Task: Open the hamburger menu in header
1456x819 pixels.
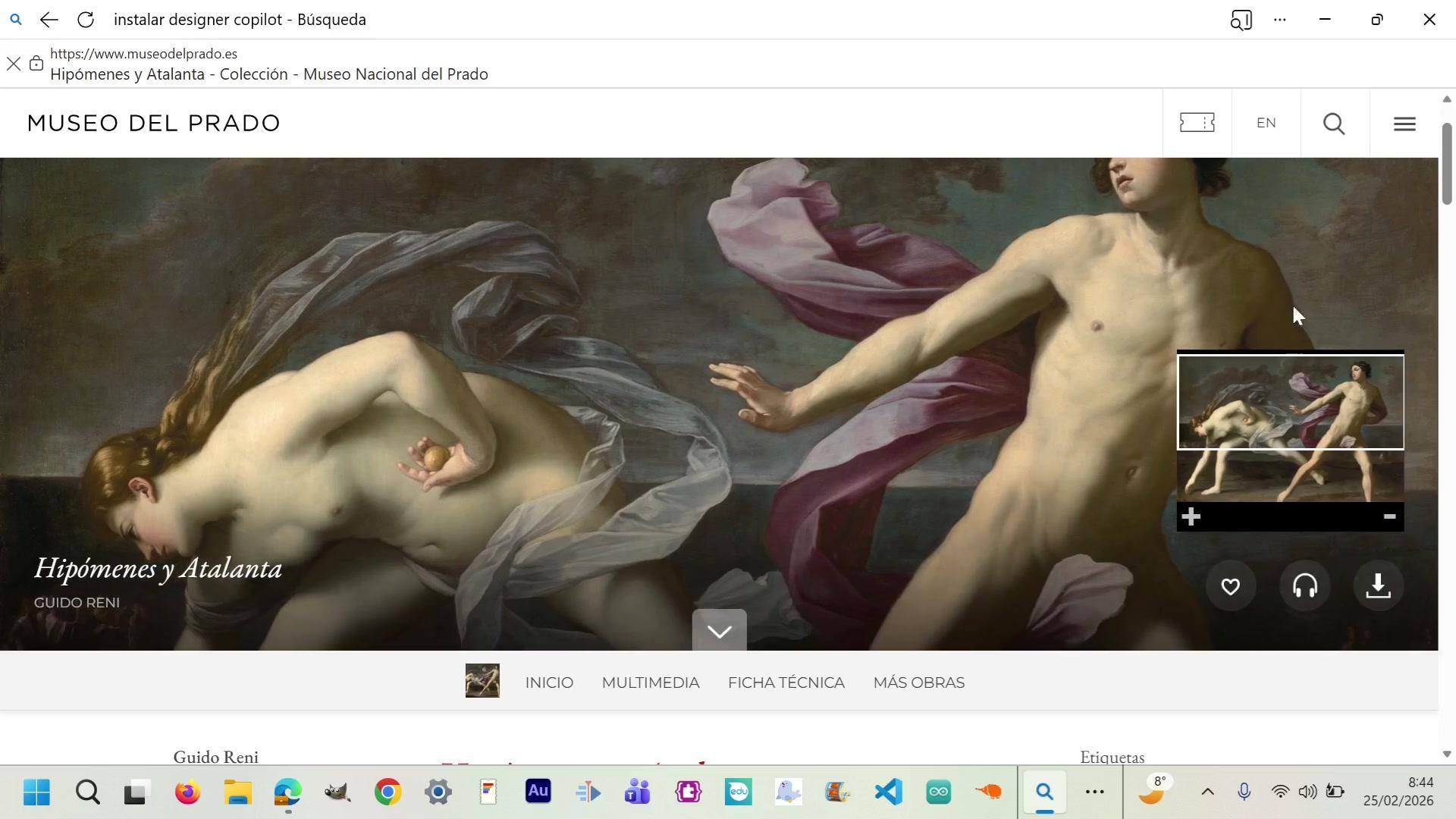Action: point(1404,123)
